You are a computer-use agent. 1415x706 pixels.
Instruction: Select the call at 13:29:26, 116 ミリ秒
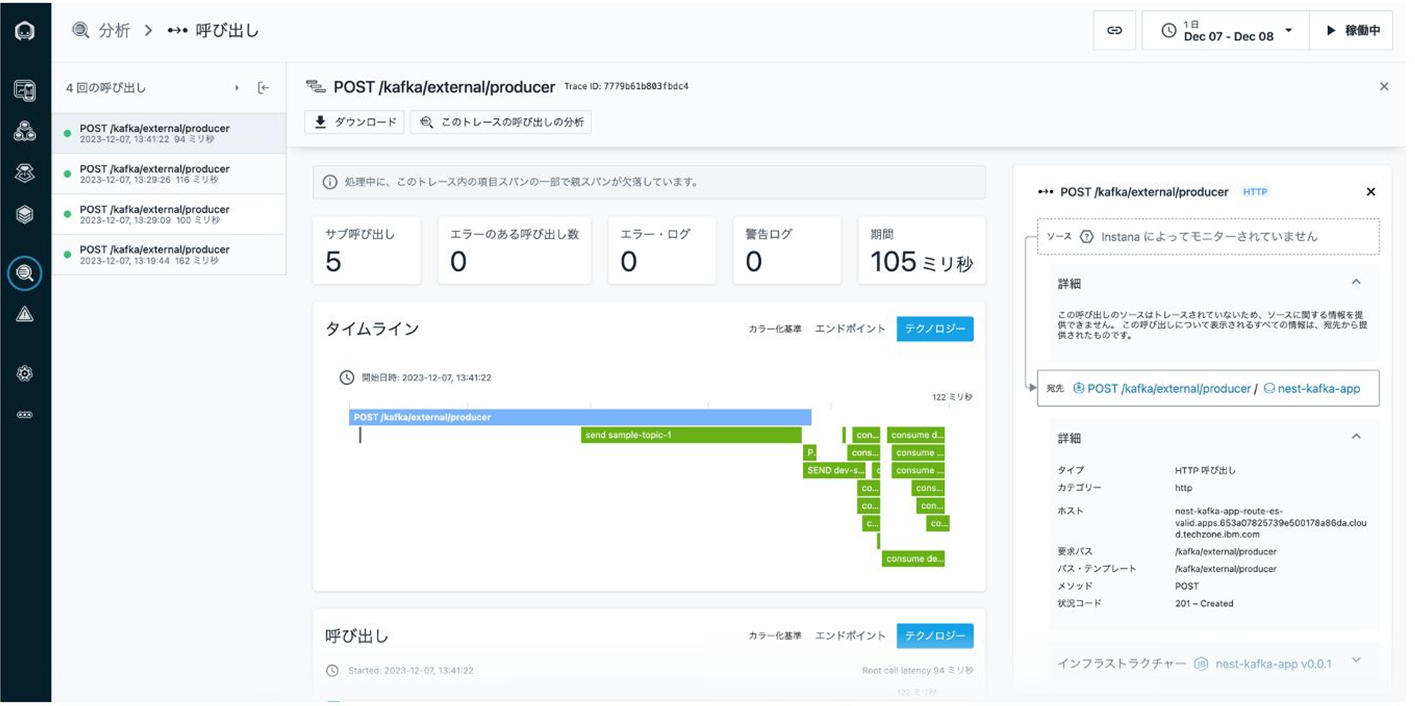pyautogui.click(x=169, y=174)
